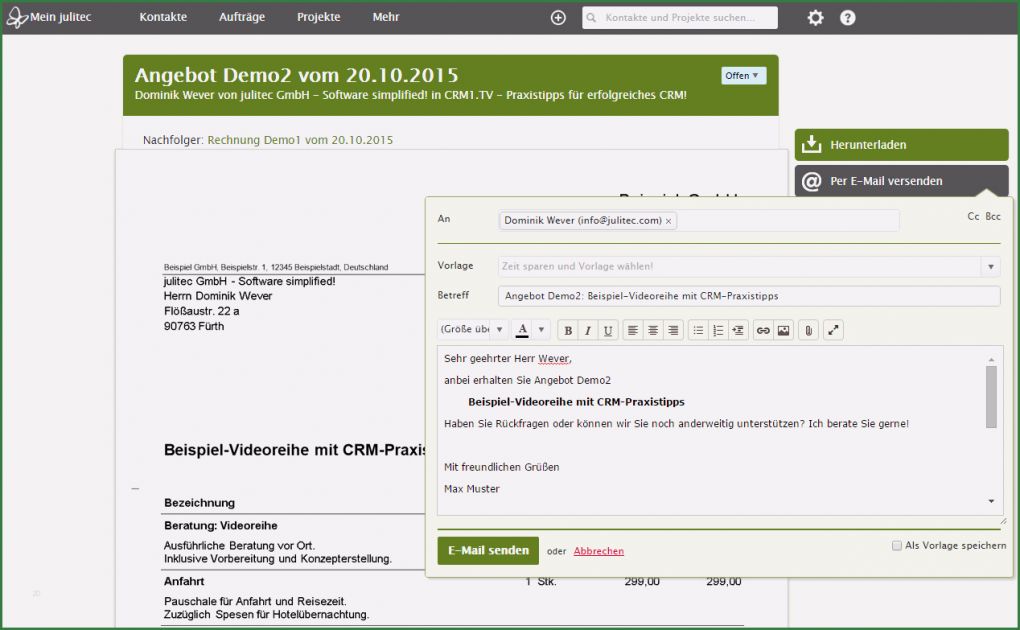Center-align the selected email text
This screenshot has height=630, width=1020.
tap(652, 330)
